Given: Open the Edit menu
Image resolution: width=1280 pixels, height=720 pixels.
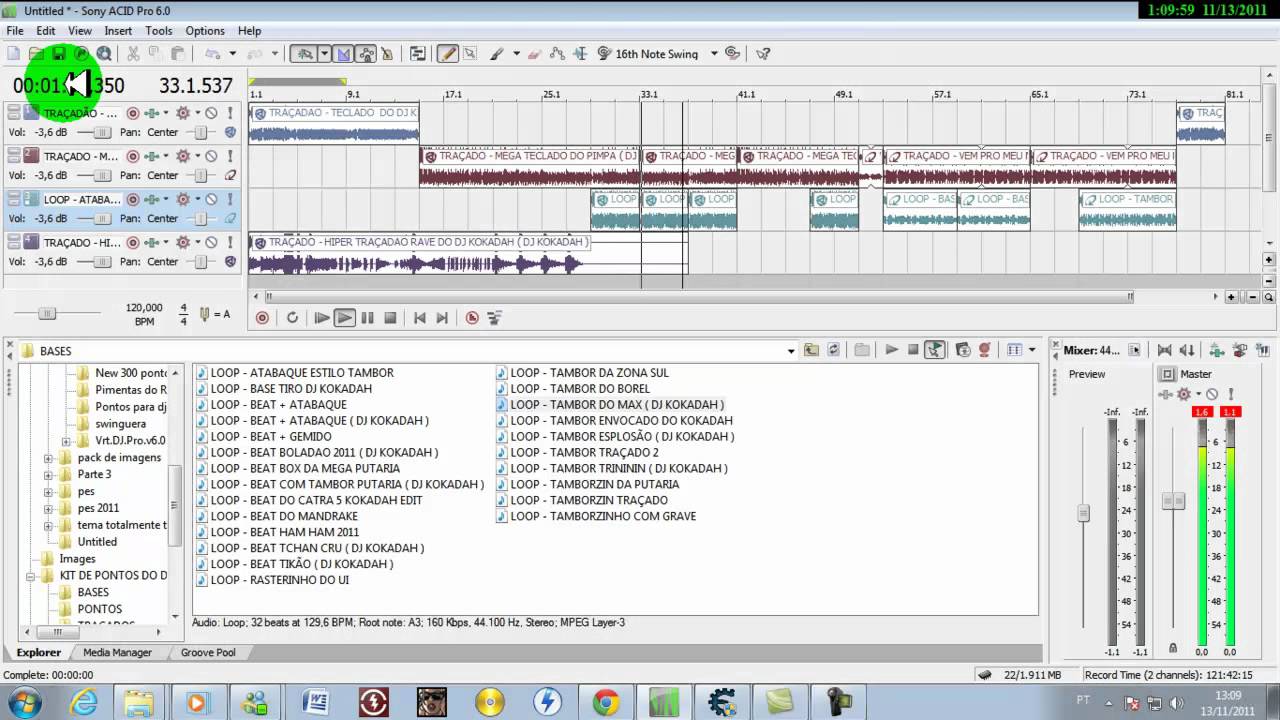Looking at the screenshot, I should (46, 31).
